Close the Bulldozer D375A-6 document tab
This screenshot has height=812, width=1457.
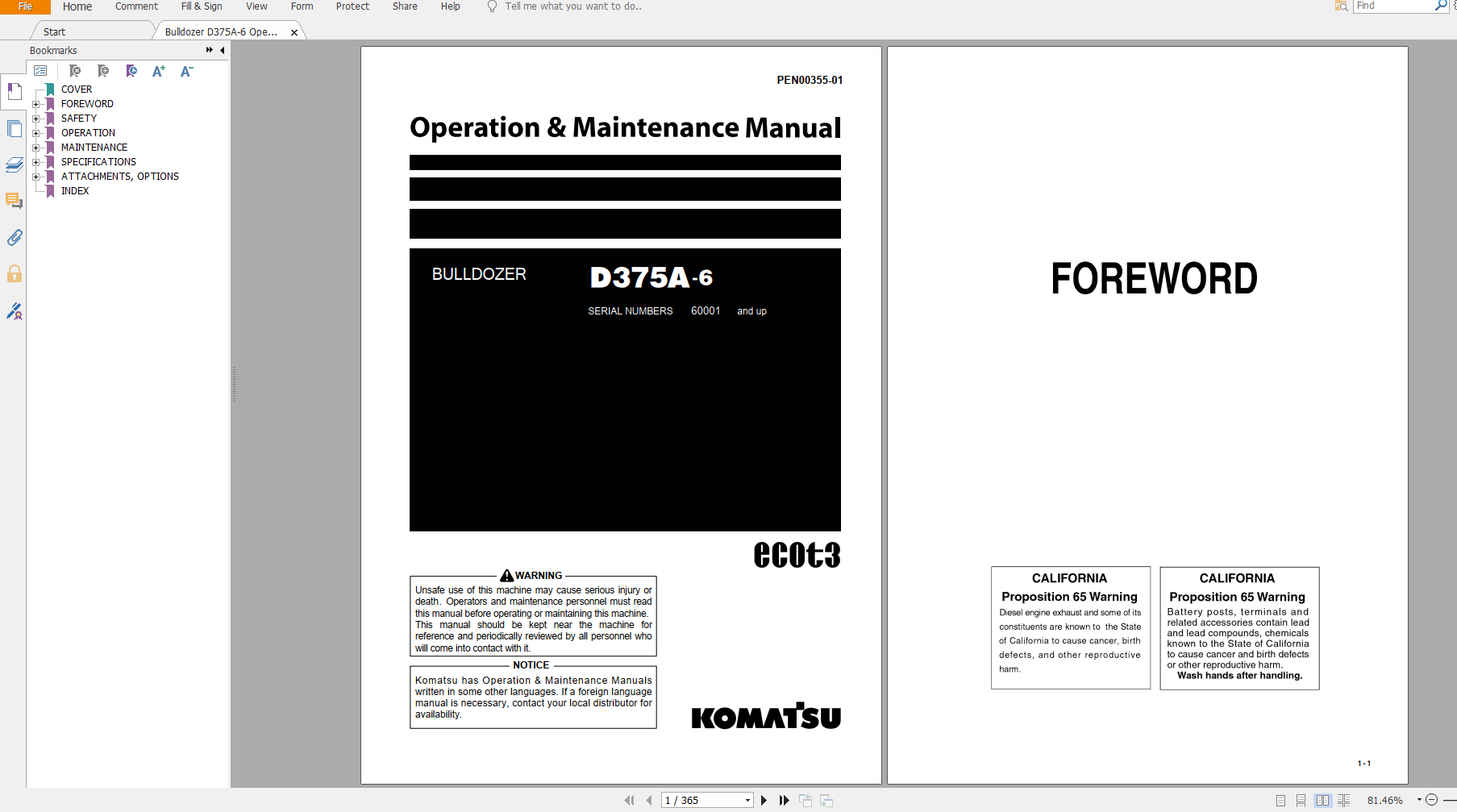click(x=294, y=32)
